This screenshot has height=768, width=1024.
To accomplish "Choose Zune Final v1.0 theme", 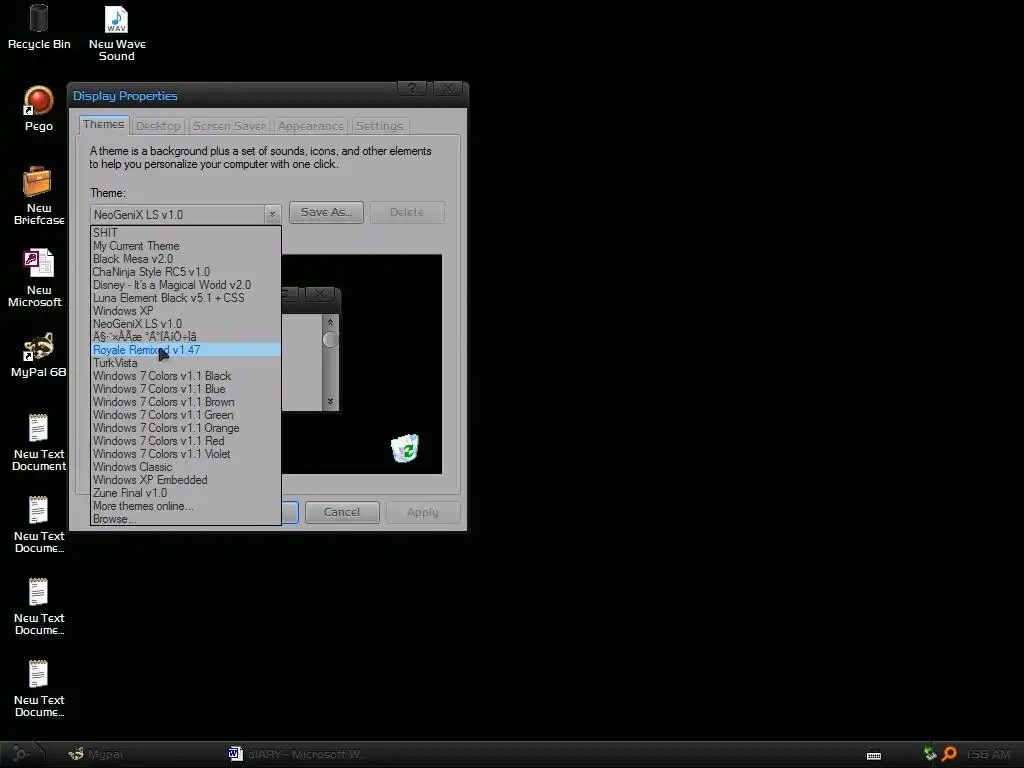I will coord(185,493).
